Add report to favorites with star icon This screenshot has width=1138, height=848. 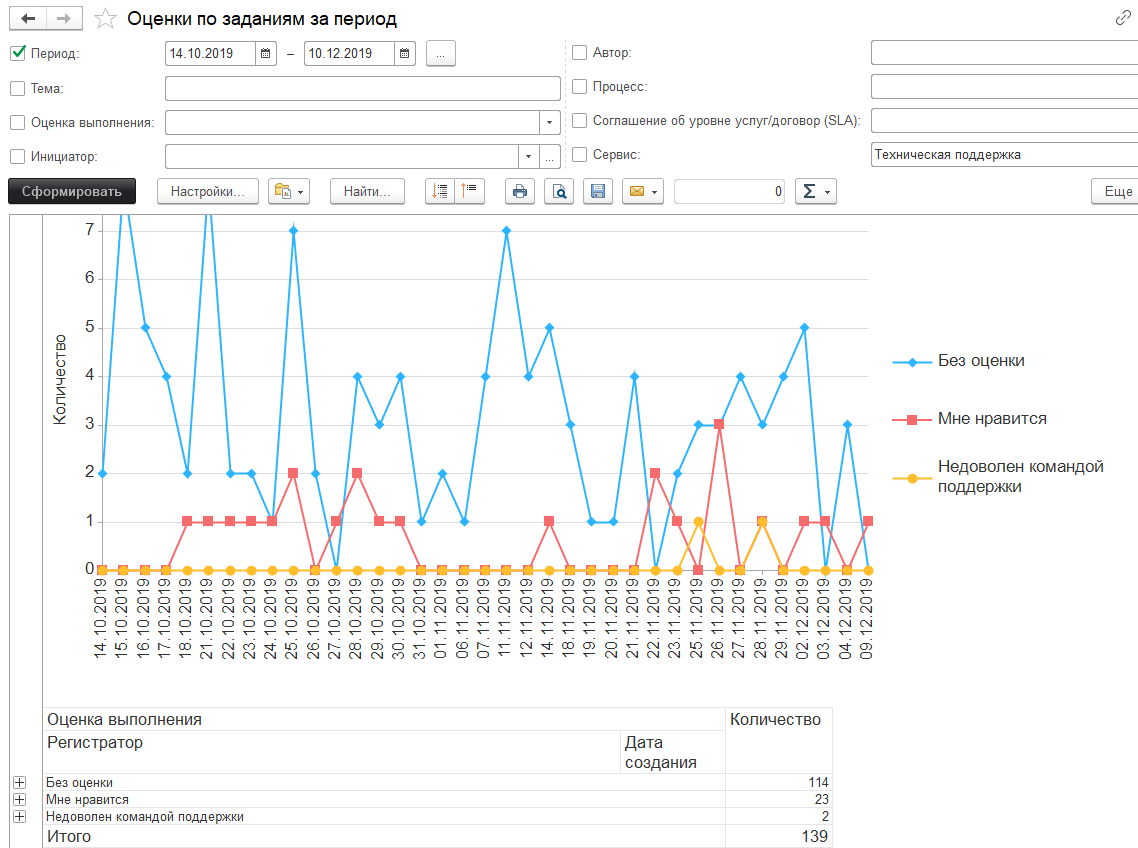(104, 19)
